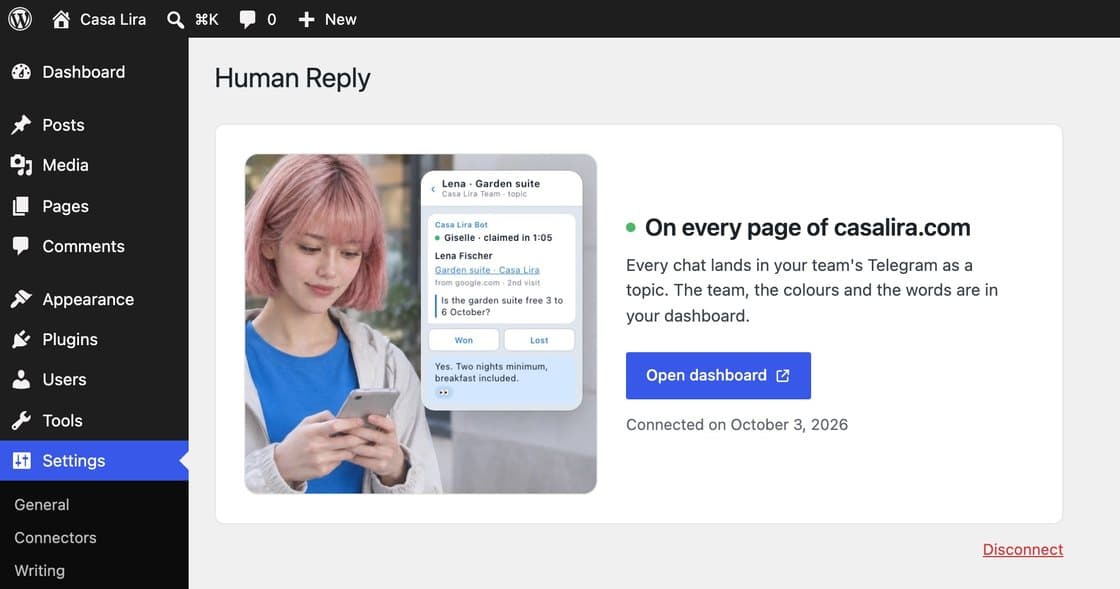This screenshot has height=589, width=1120.
Task: Click 'Connected on October 3, 2026' text
Action: tap(737, 425)
